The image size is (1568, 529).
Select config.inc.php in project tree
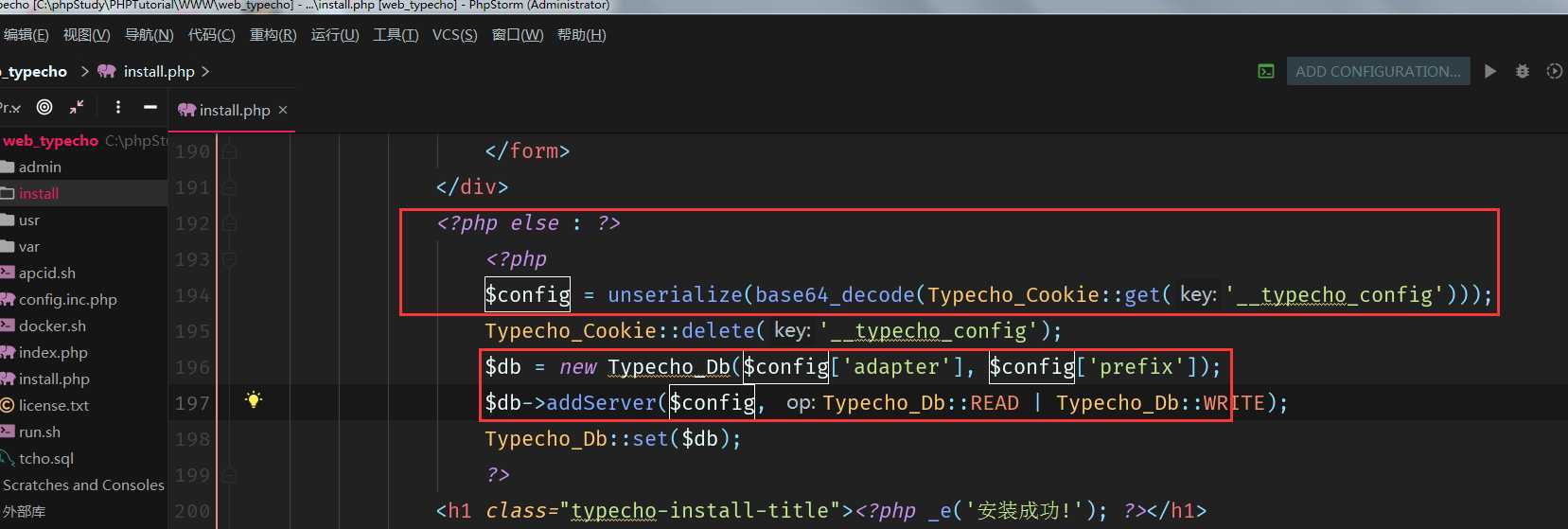[x=68, y=299]
